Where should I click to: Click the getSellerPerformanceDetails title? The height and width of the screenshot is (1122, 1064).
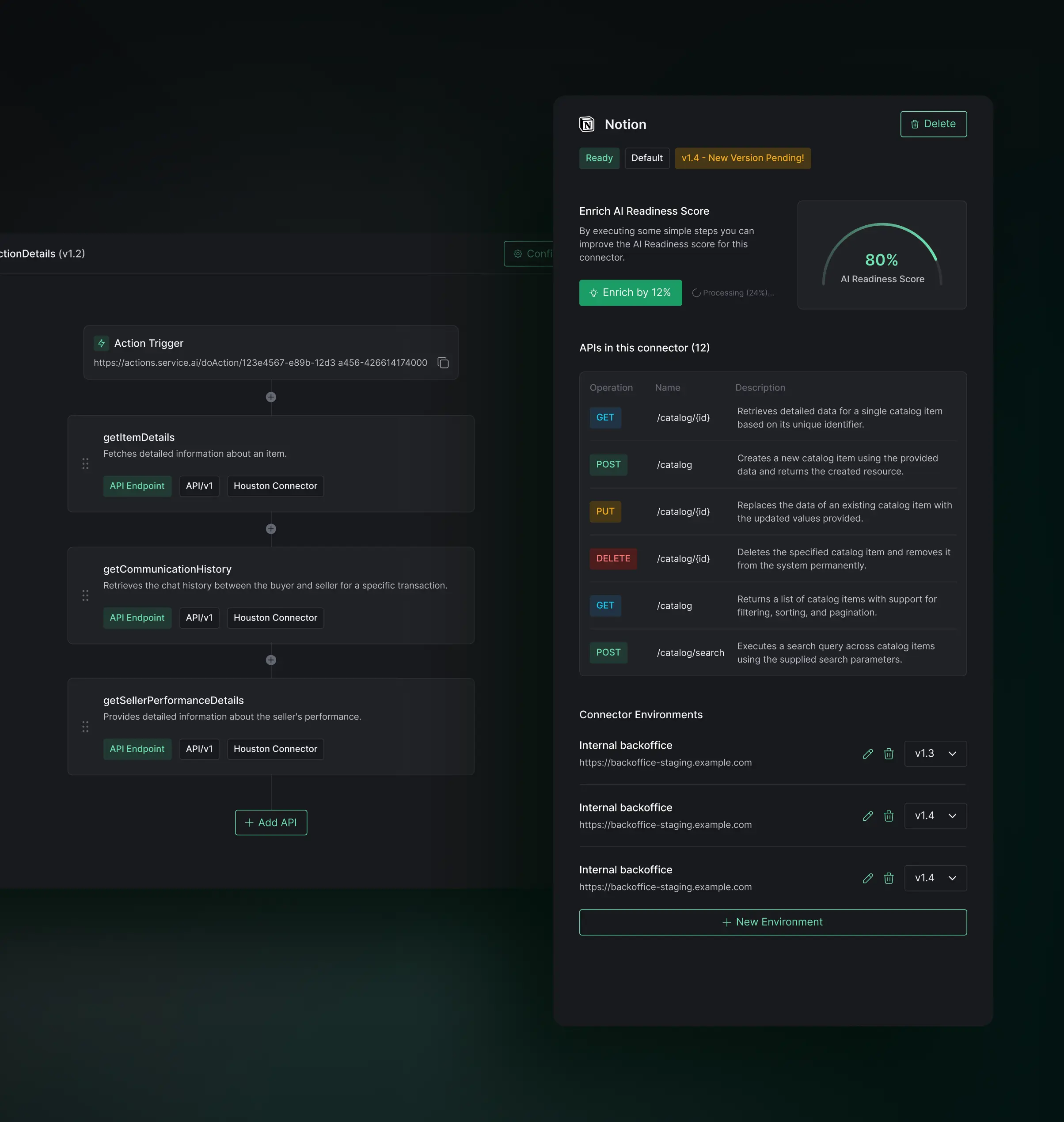pyautogui.click(x=174, y=701)
